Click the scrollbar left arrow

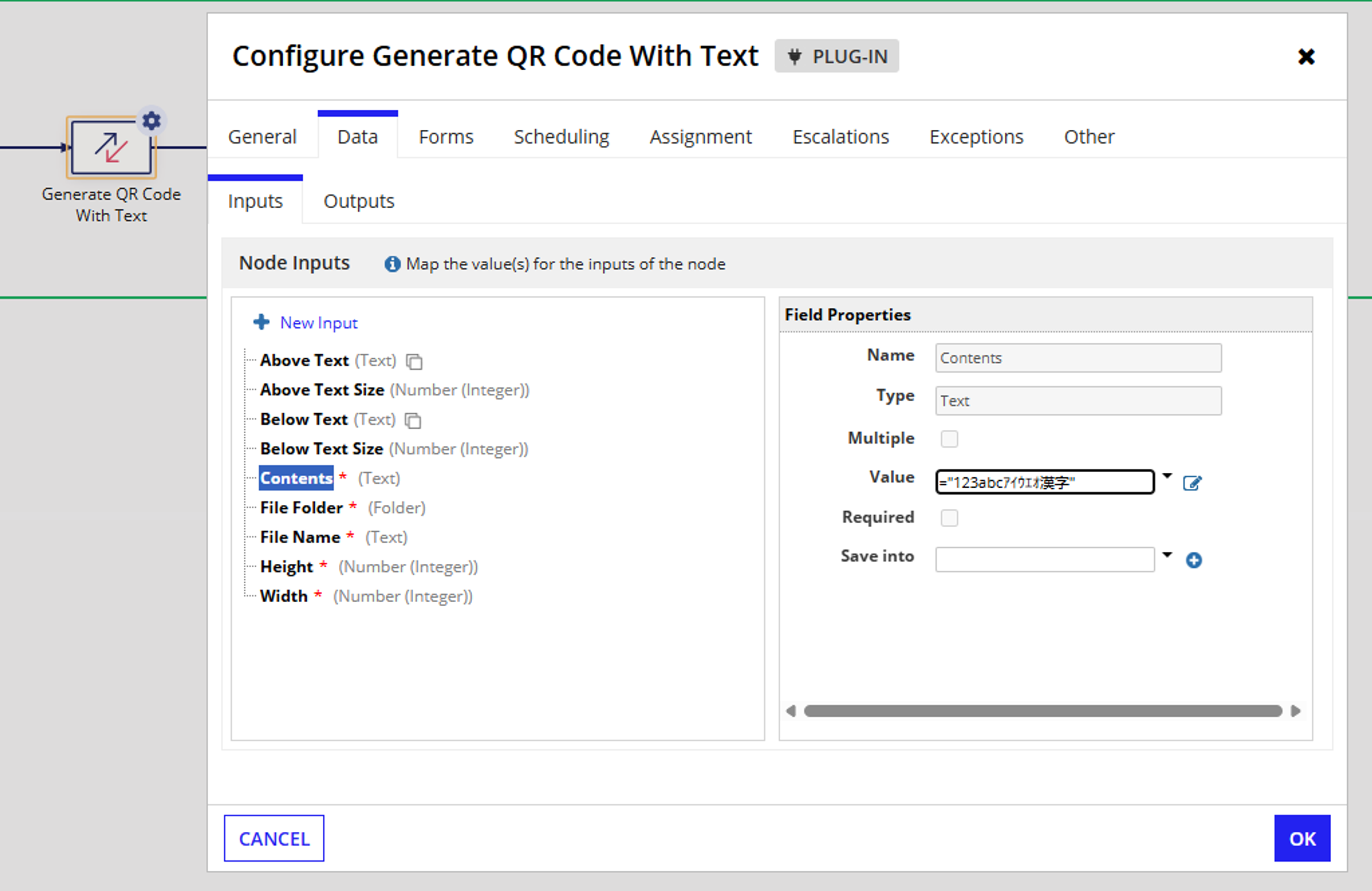coord(791,711)
